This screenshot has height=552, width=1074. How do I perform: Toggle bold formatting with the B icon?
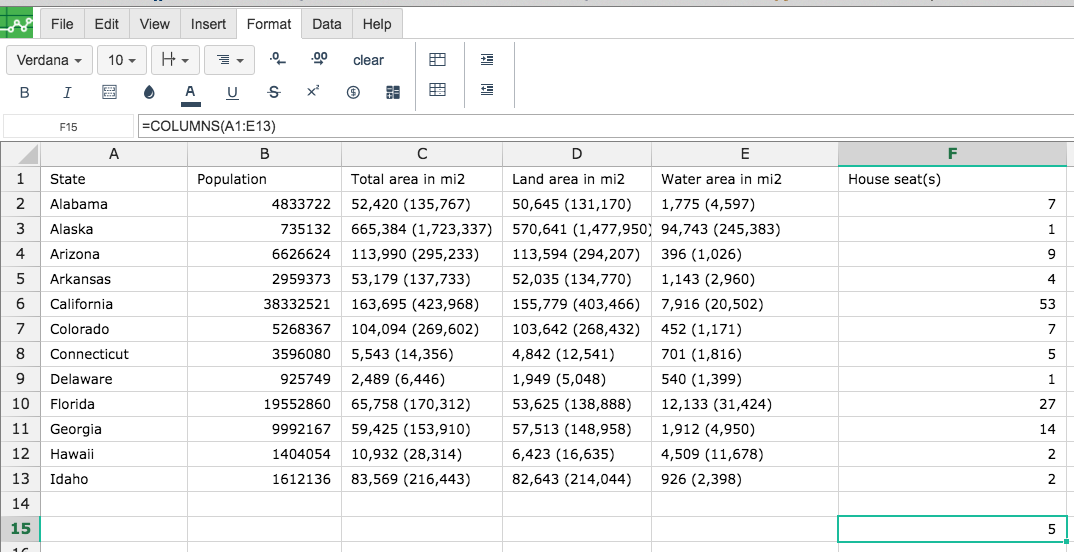[25, 92]
